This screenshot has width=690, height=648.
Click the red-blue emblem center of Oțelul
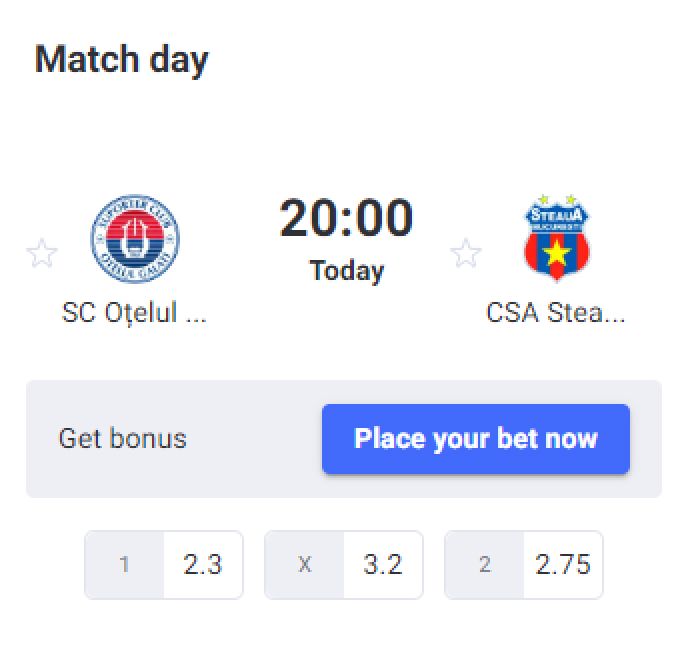click(135, 238)
